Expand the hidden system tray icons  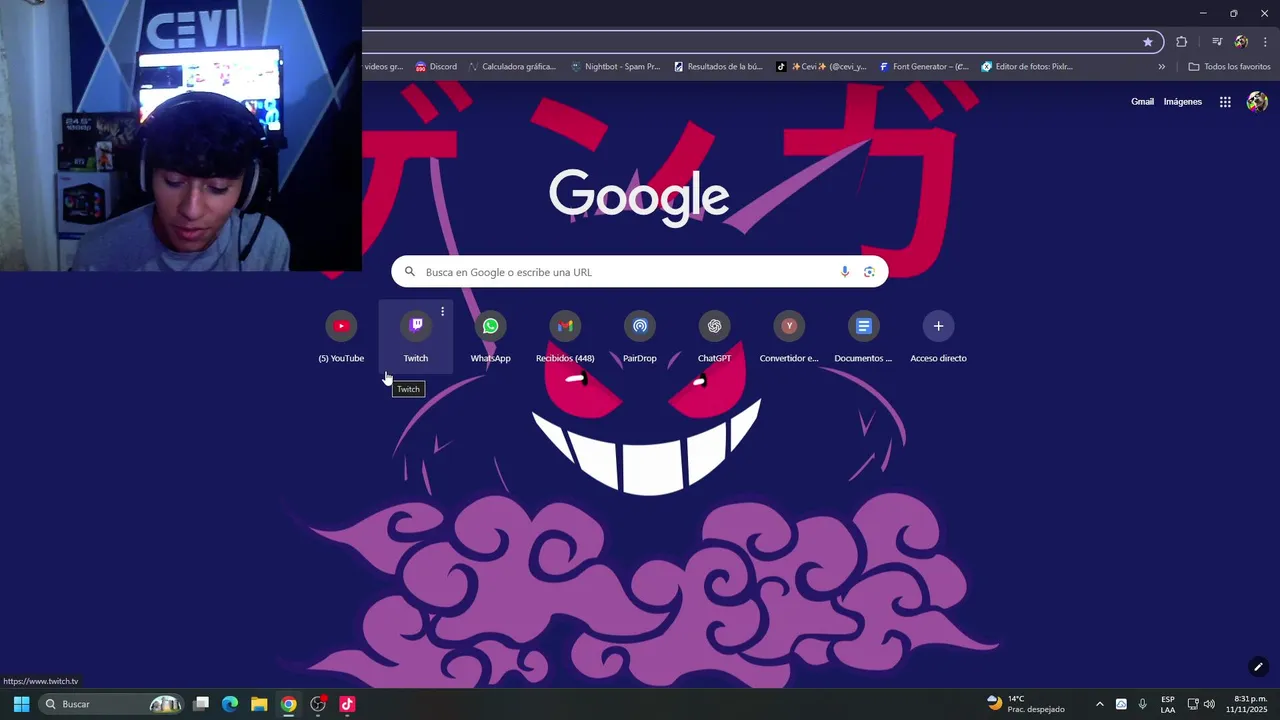coord(1100,704)
